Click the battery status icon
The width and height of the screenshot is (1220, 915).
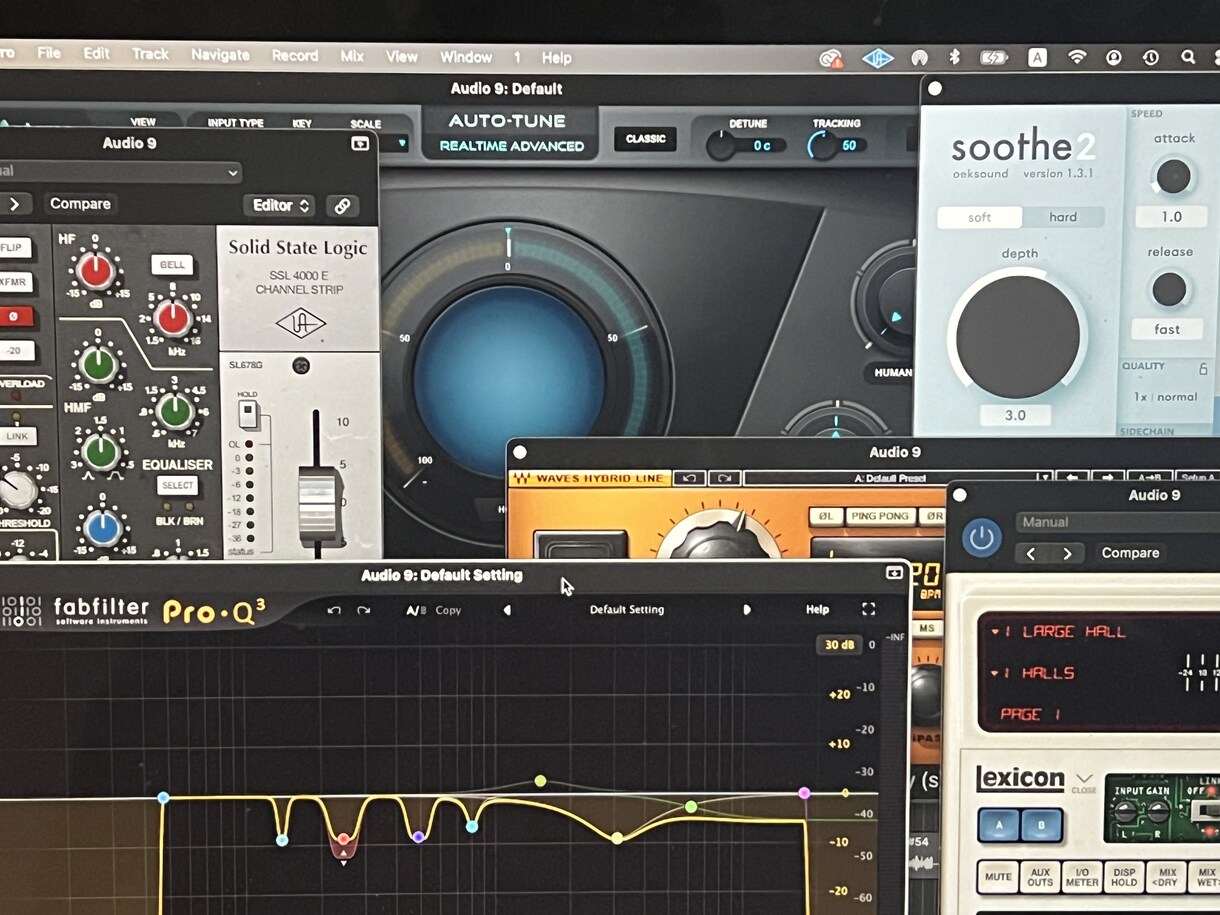[x=994, y=58]
